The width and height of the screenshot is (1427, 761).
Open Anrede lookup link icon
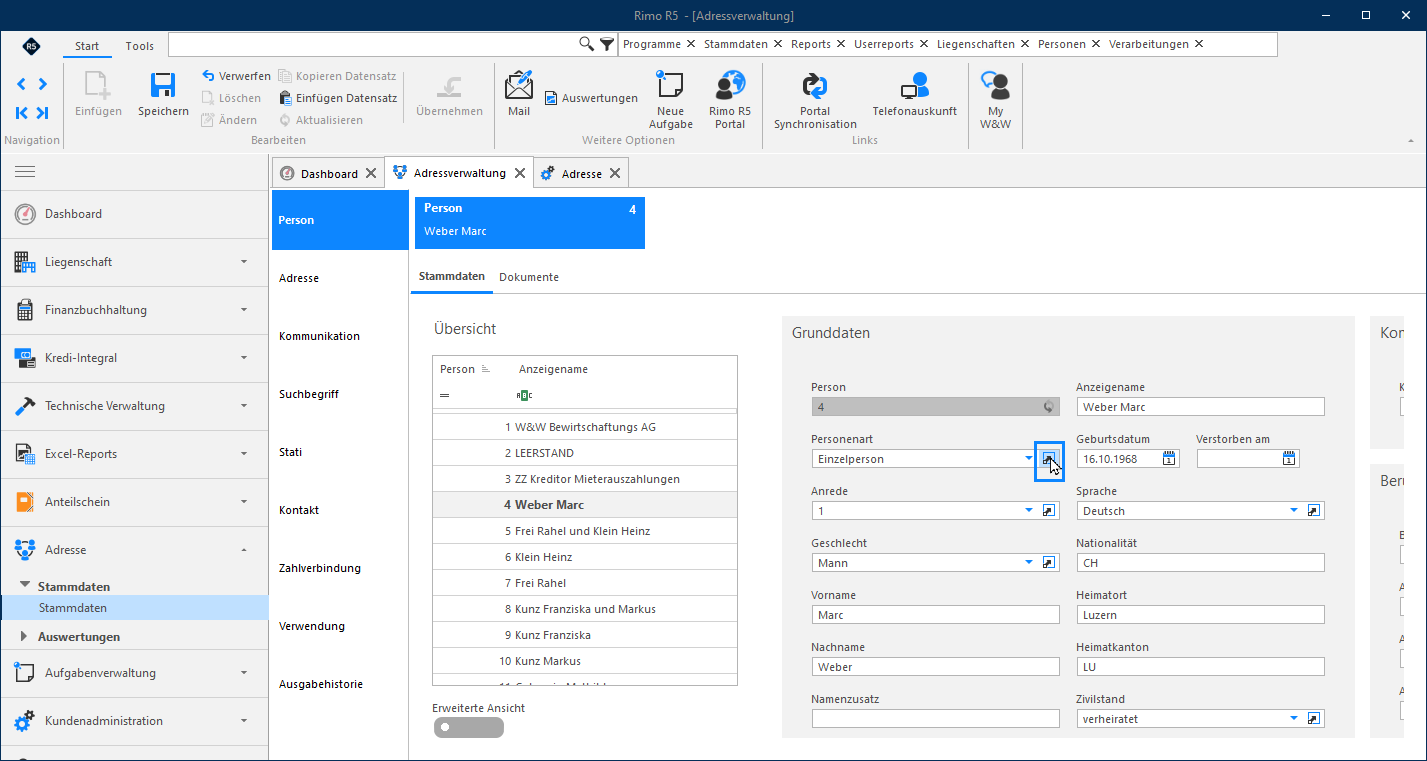1049,511
